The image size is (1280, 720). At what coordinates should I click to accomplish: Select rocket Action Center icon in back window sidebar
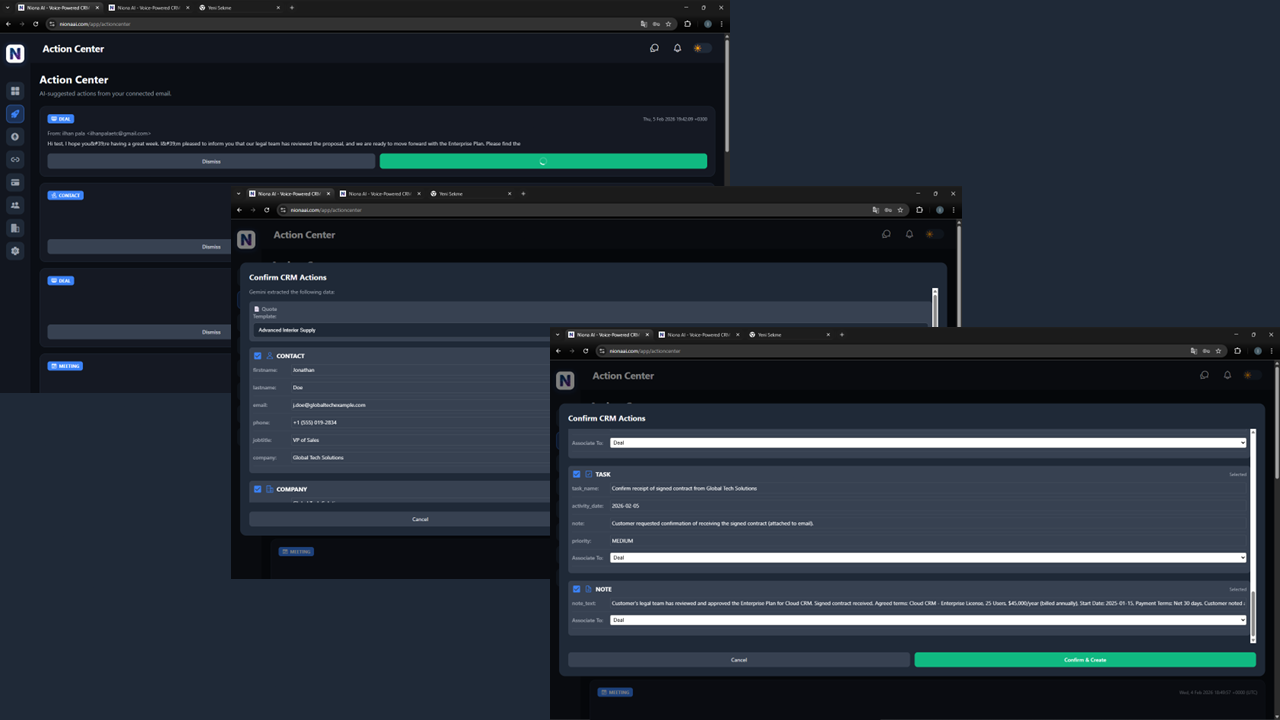[x=15, y=114]
